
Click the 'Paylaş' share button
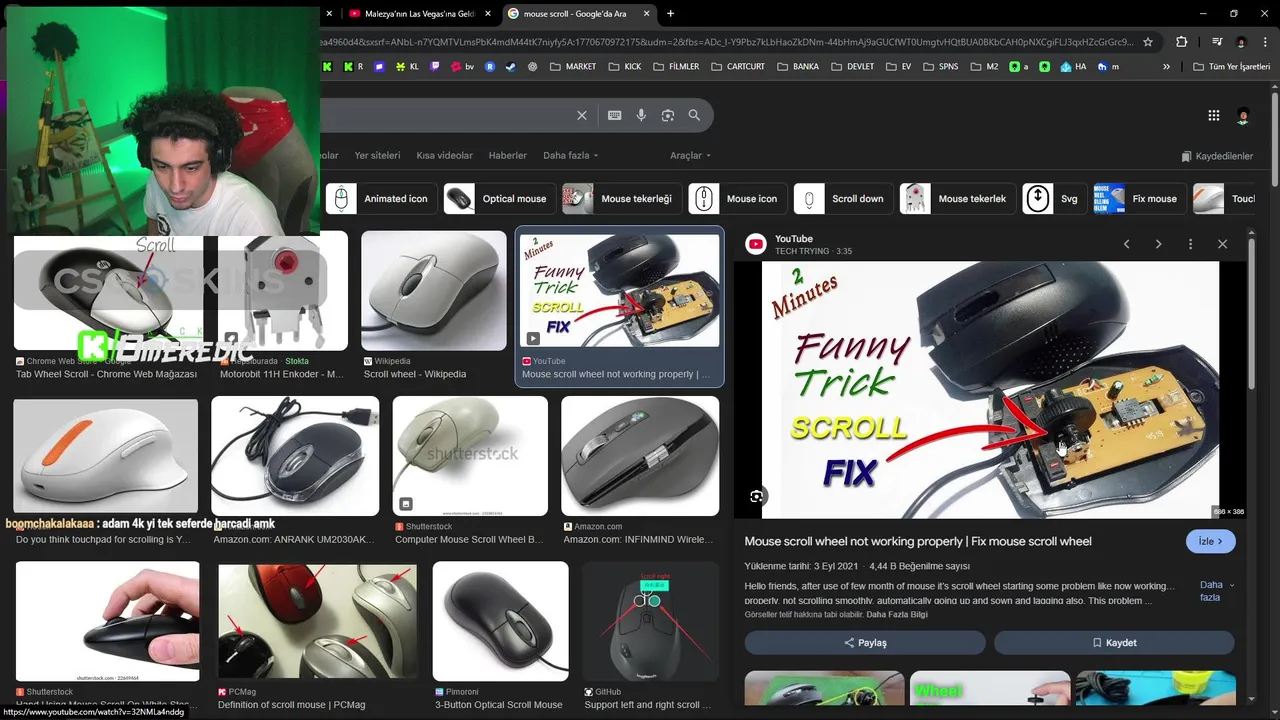point(865,643)
